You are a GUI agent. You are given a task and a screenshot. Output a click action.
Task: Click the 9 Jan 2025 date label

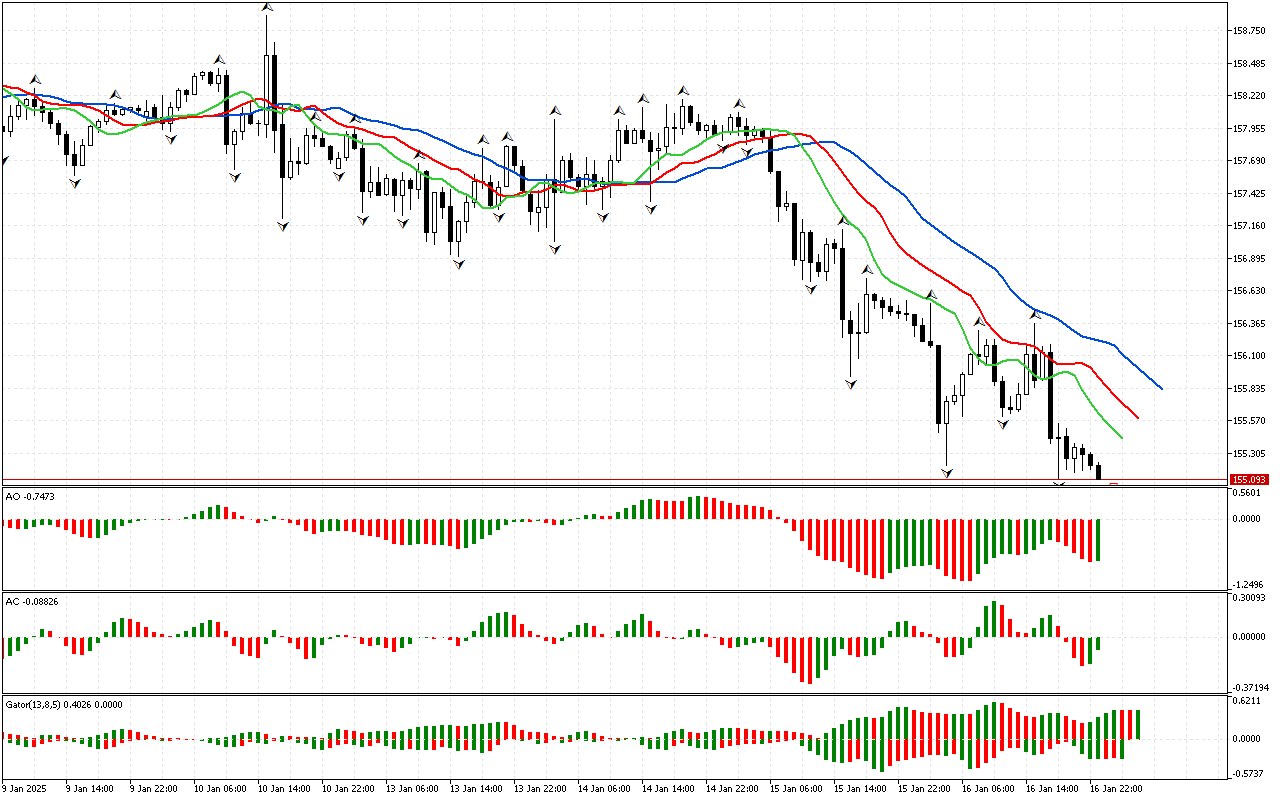click(24, 788)
